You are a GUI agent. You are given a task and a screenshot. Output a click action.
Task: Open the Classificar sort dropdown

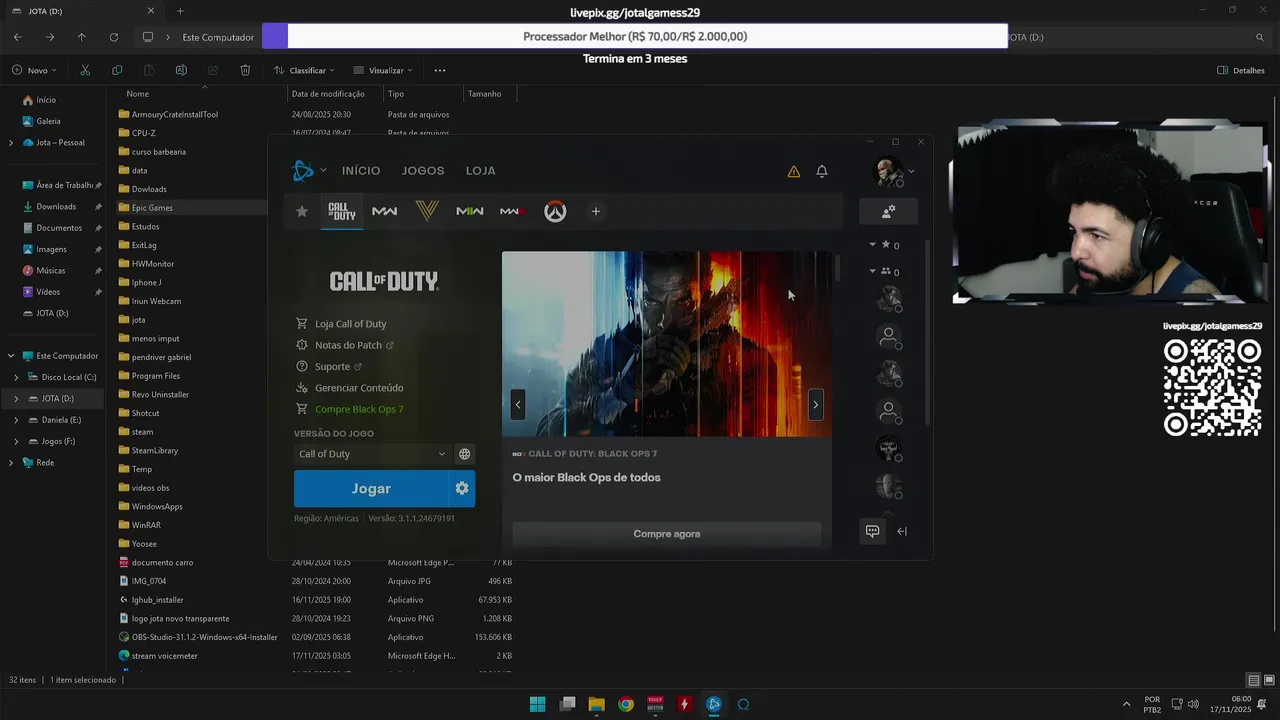click(x=304, y=70)
